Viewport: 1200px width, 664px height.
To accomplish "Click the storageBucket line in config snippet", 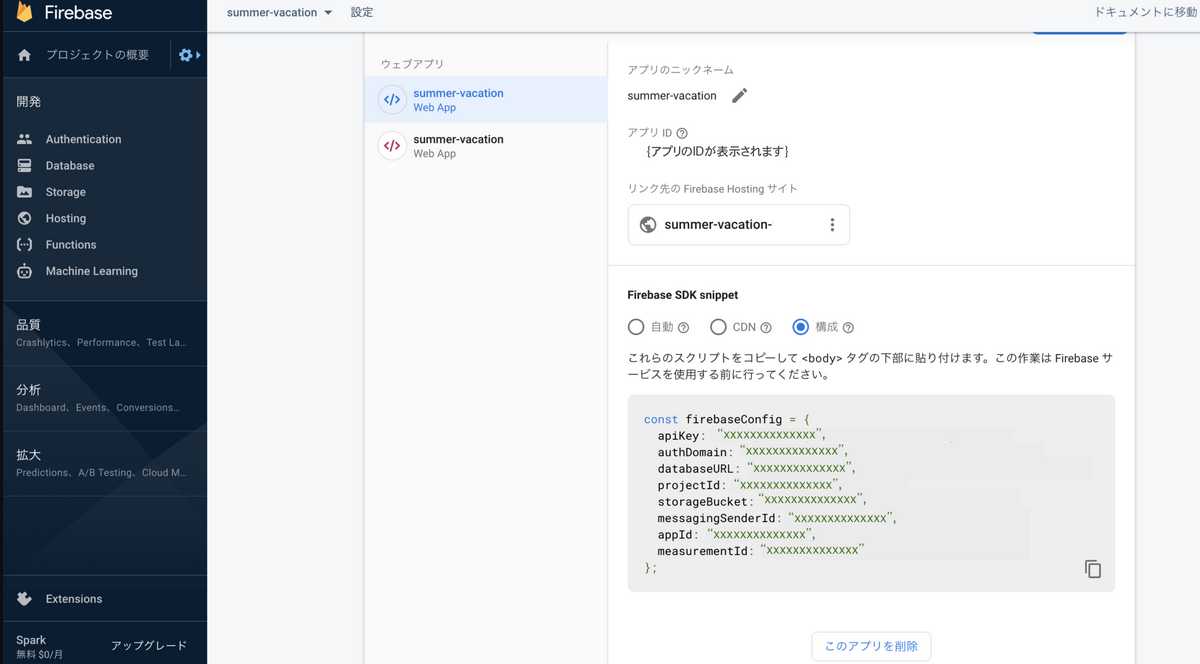I will point(762,500).
